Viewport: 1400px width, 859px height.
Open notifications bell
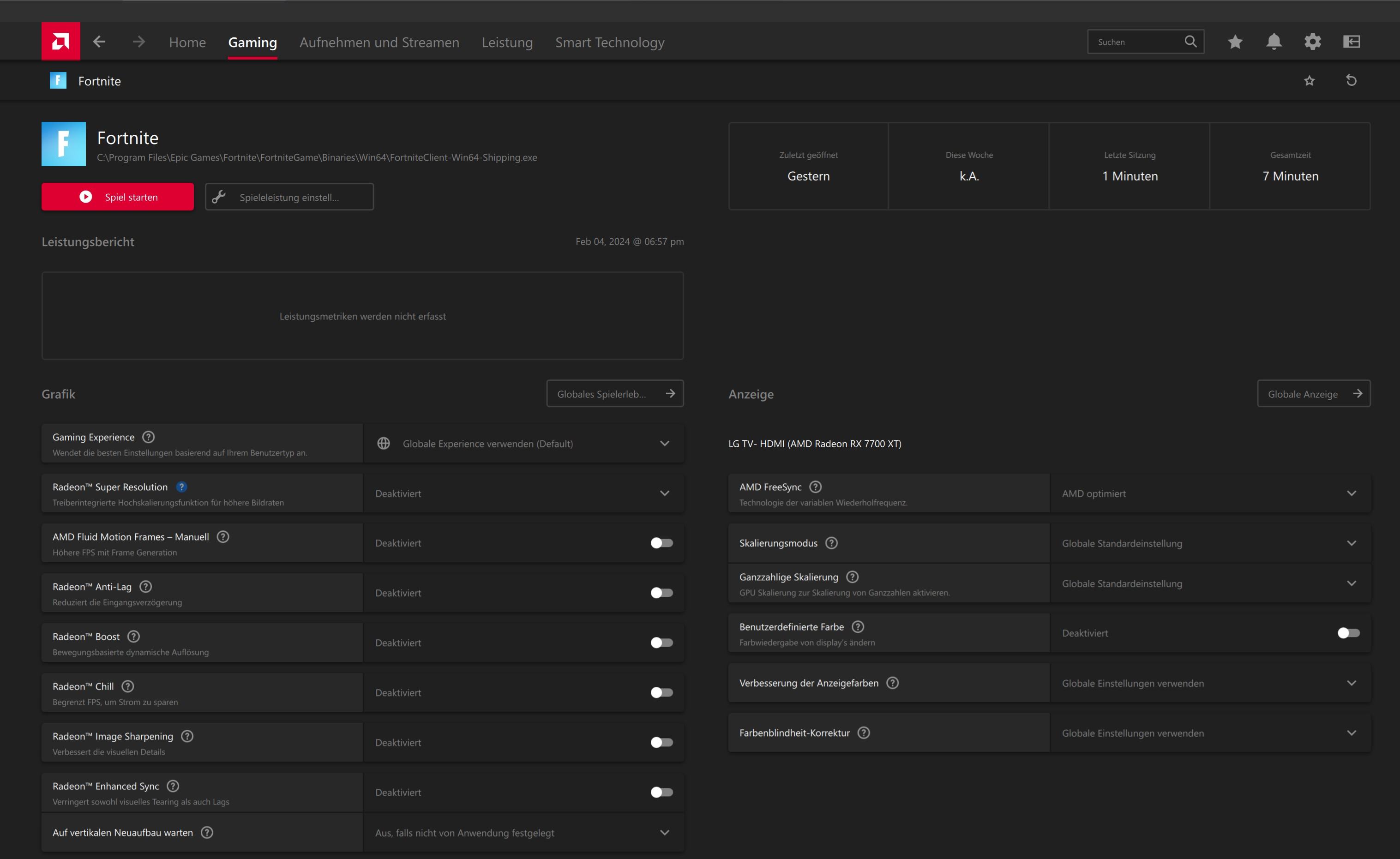tap(1274, 42)
